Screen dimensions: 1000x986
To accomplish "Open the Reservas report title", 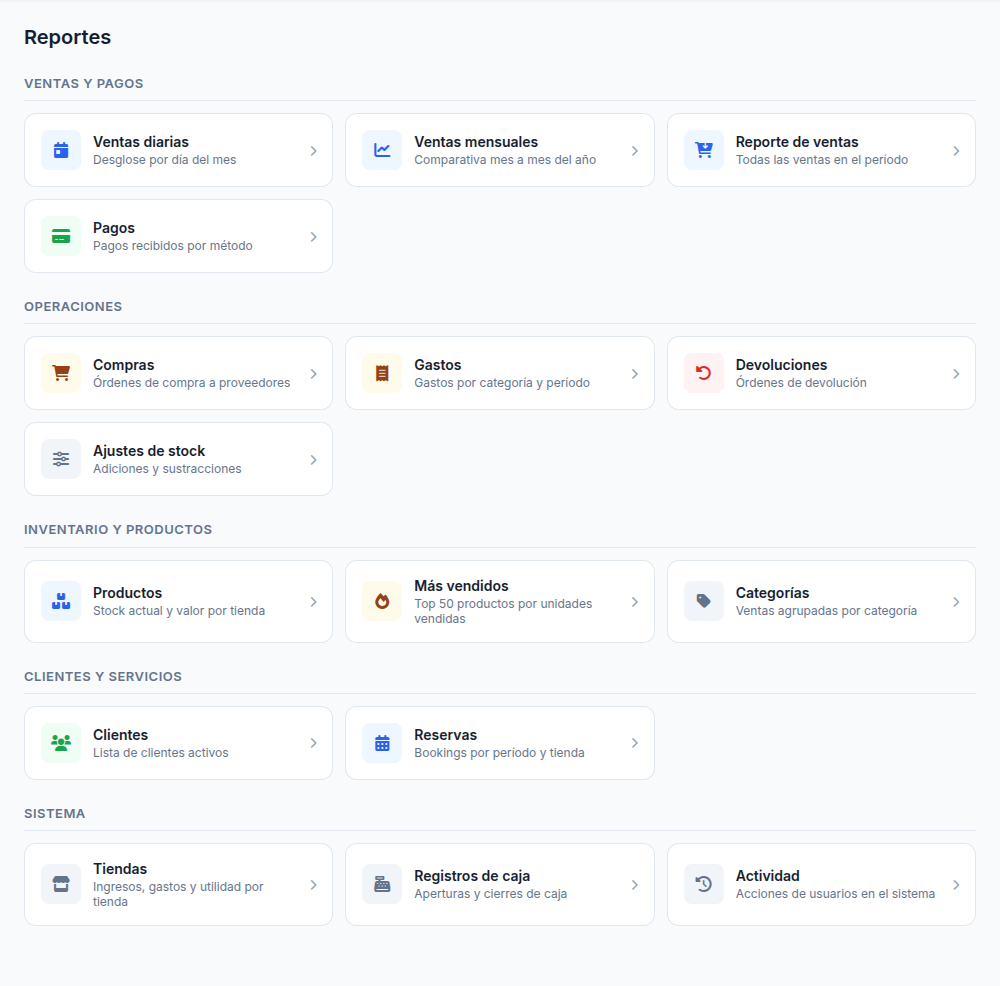I will click(445, 735).
